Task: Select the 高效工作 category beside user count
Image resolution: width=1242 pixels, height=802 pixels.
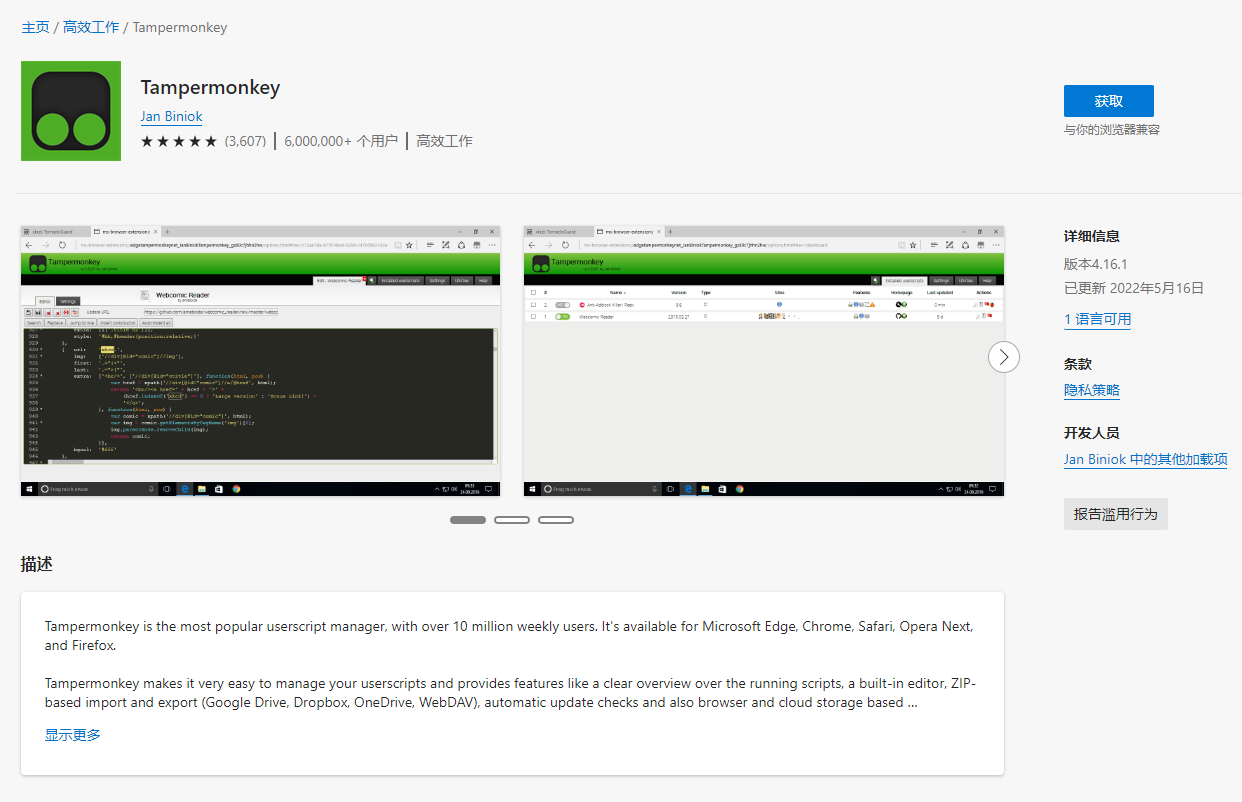Action: (x=444, y=141)
